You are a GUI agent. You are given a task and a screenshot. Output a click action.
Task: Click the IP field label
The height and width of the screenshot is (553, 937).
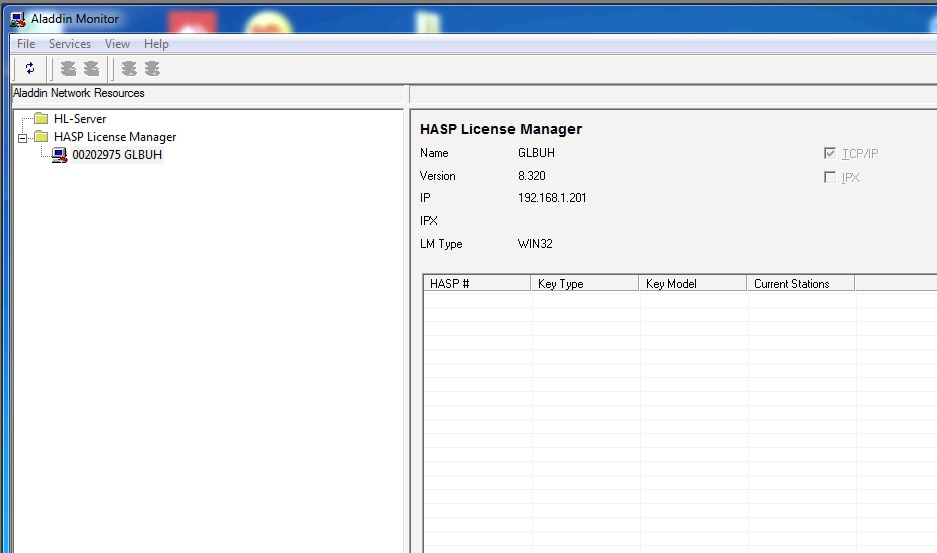pos(425,198)
